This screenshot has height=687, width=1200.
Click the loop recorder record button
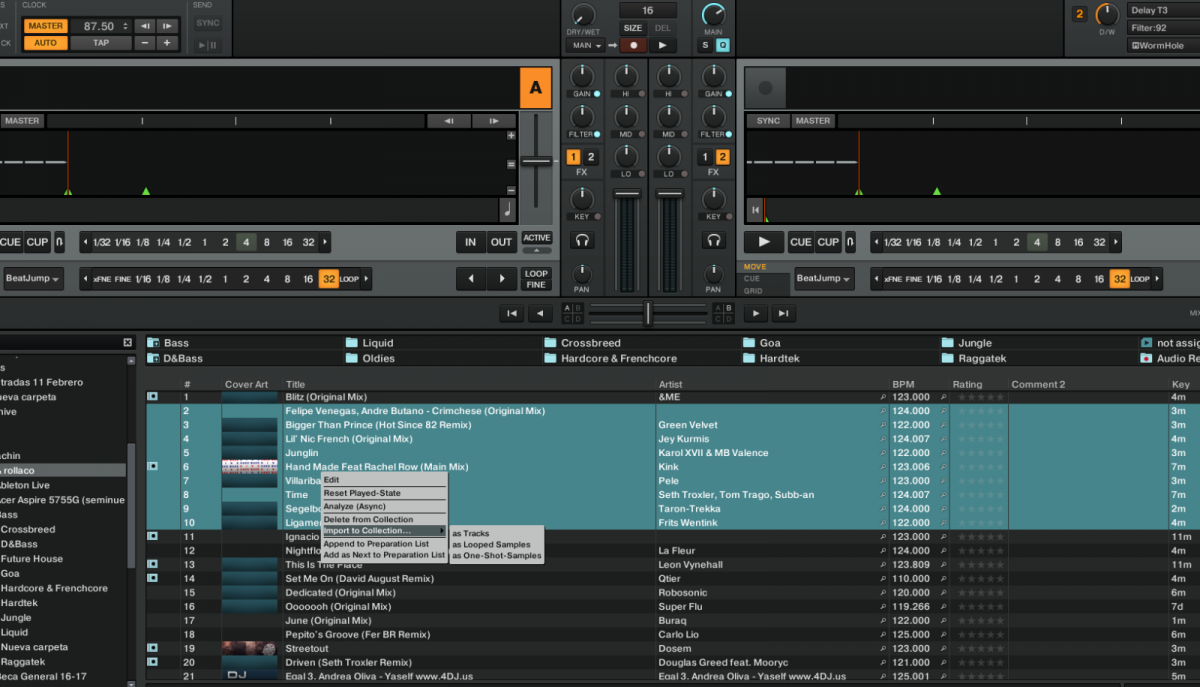pos(632,45)
